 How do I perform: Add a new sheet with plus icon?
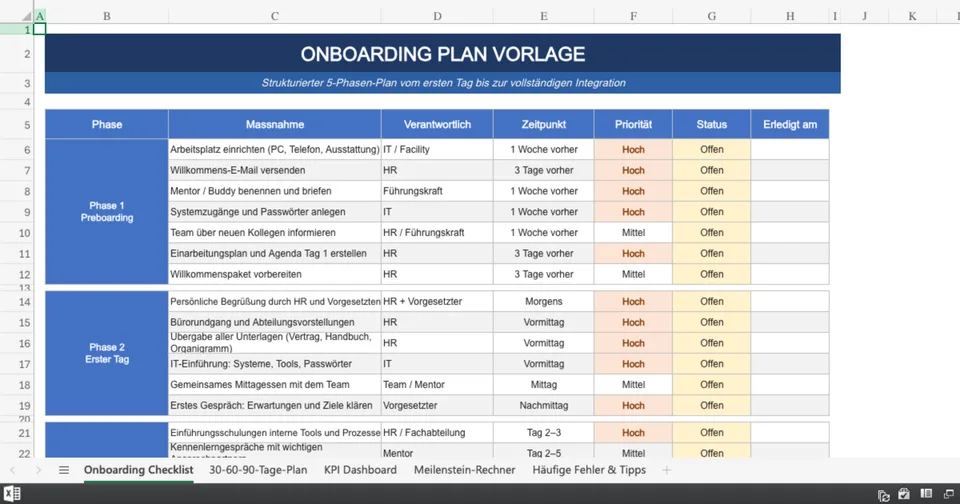pos(667,470)
